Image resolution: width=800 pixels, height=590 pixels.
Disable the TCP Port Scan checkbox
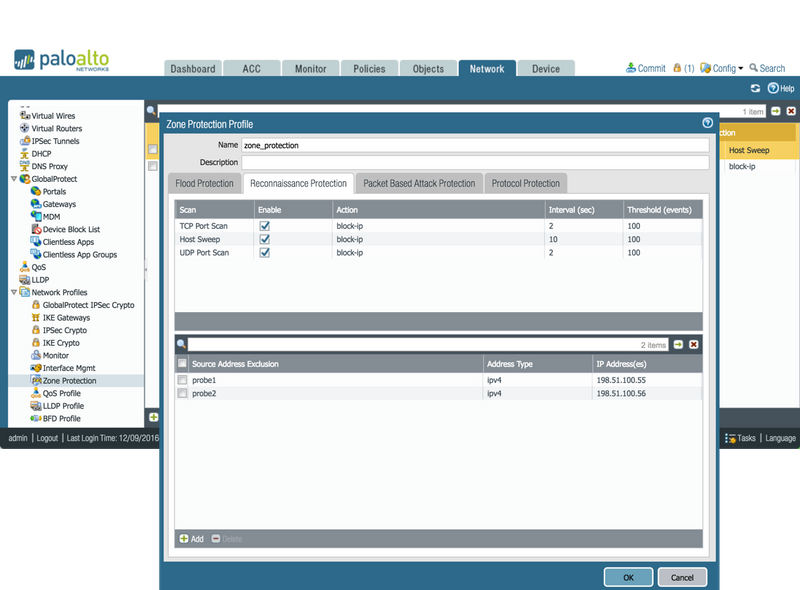point(264,227)
